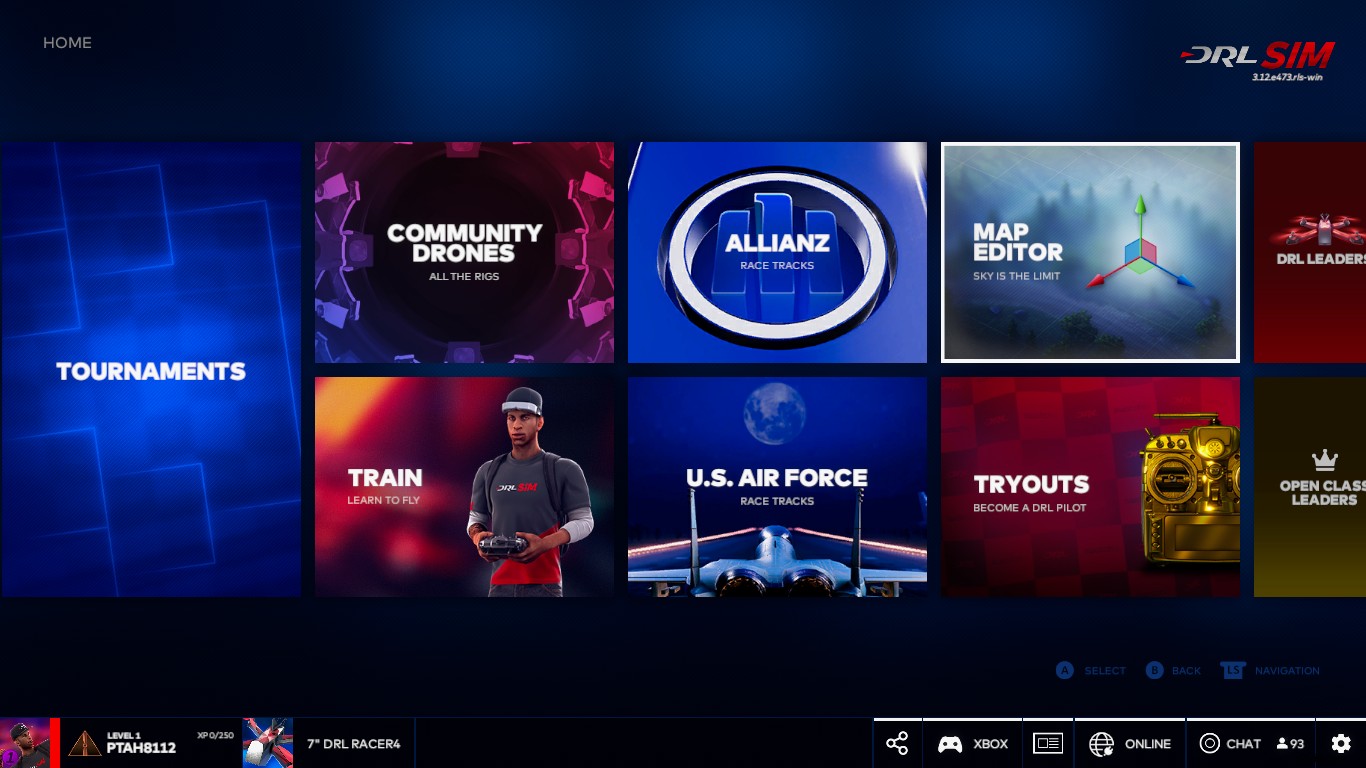Click the ONLINE status label

[x=1148, y=744]
